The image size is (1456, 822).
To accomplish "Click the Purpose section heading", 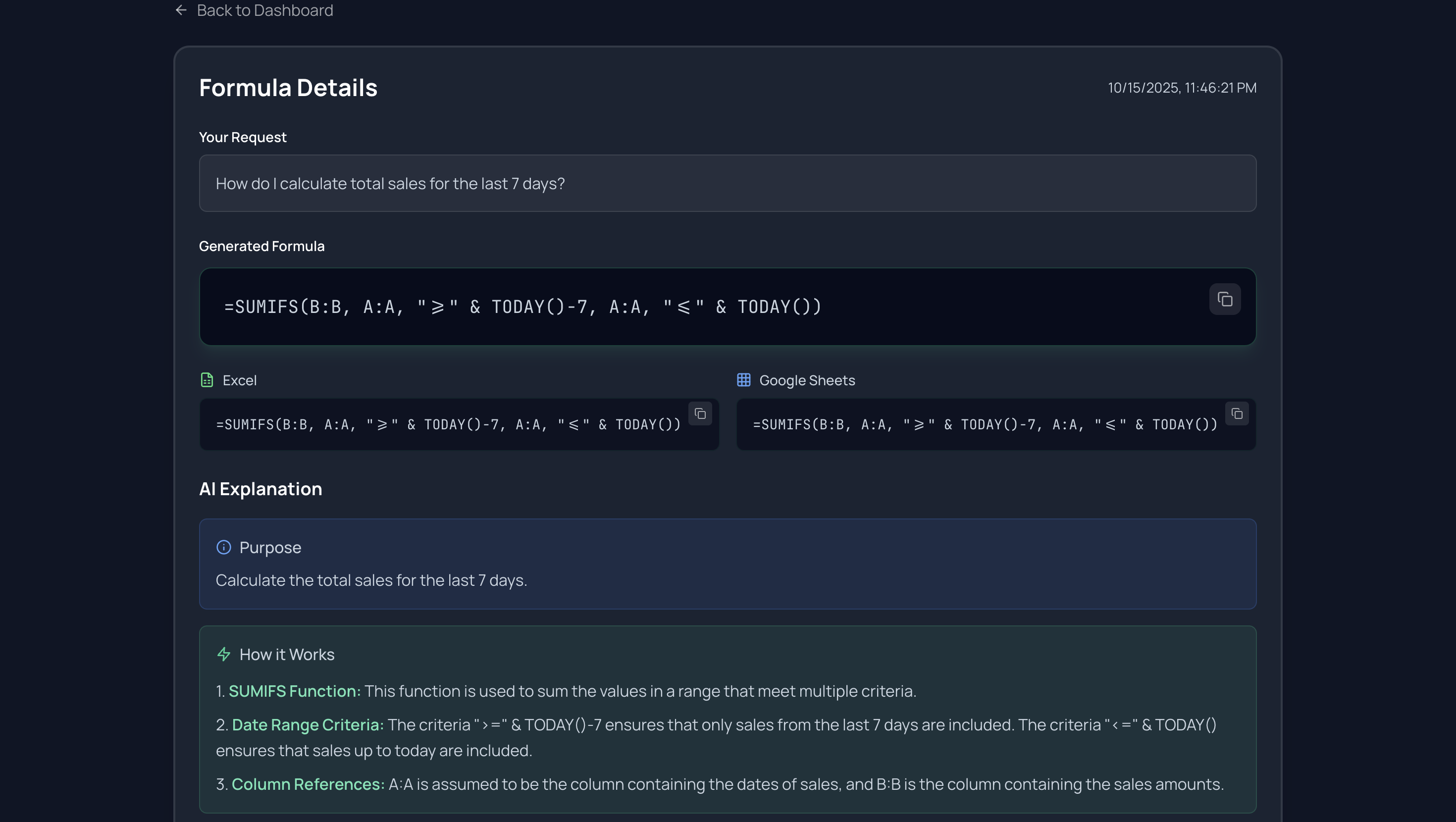I will point(269,547).
